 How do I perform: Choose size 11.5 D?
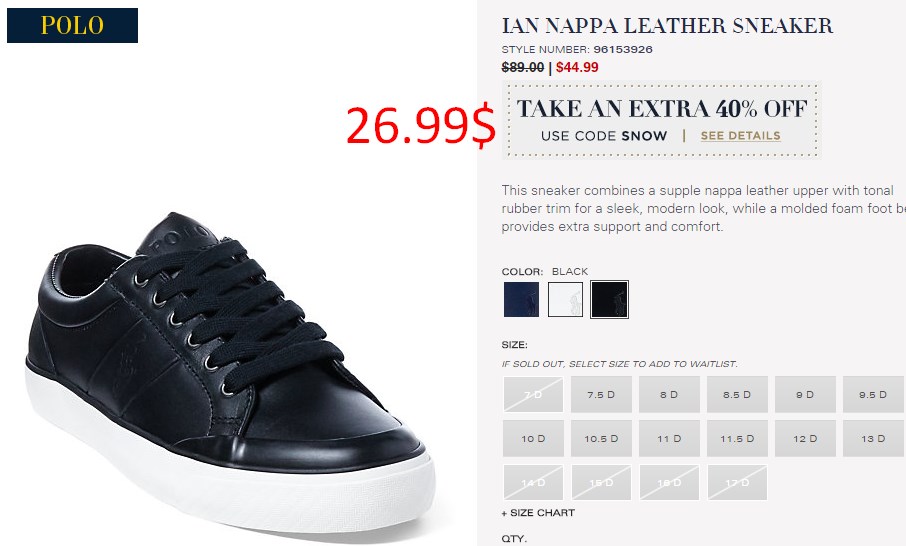click(737, 439)
